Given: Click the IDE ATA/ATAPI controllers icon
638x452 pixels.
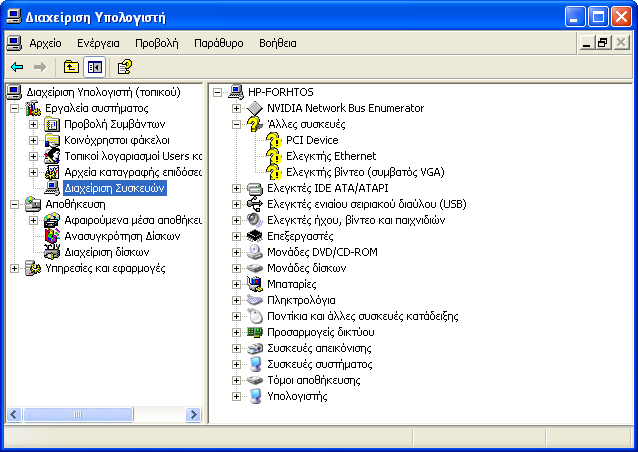Looking at the screenshot, I should pos(255,188).
